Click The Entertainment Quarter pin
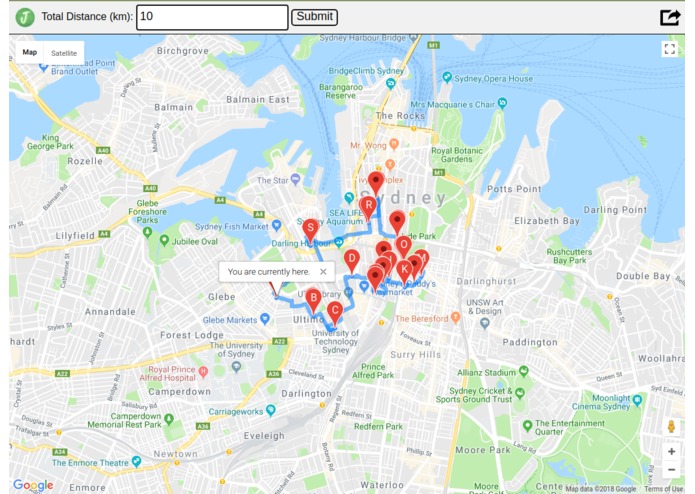Image resolution: width=695 pixels, height=494 pixels. pyautogui.click(x=527, y=426)
